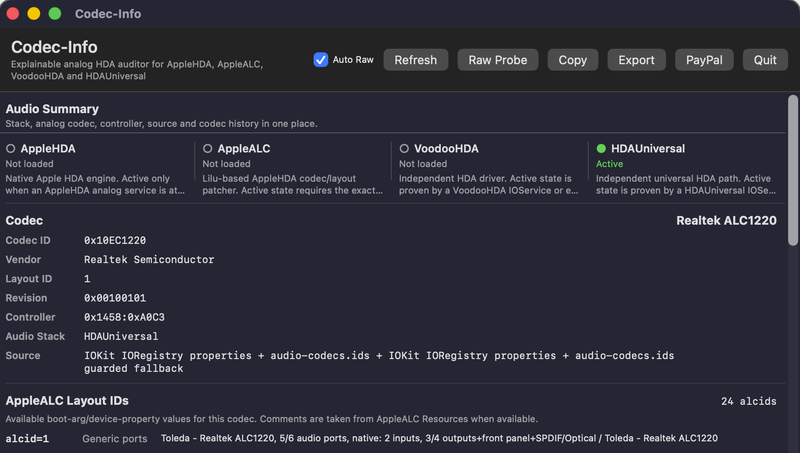Click the Revision value 0x00100101
Screen dimensions: 800x453
coord(115,298)
